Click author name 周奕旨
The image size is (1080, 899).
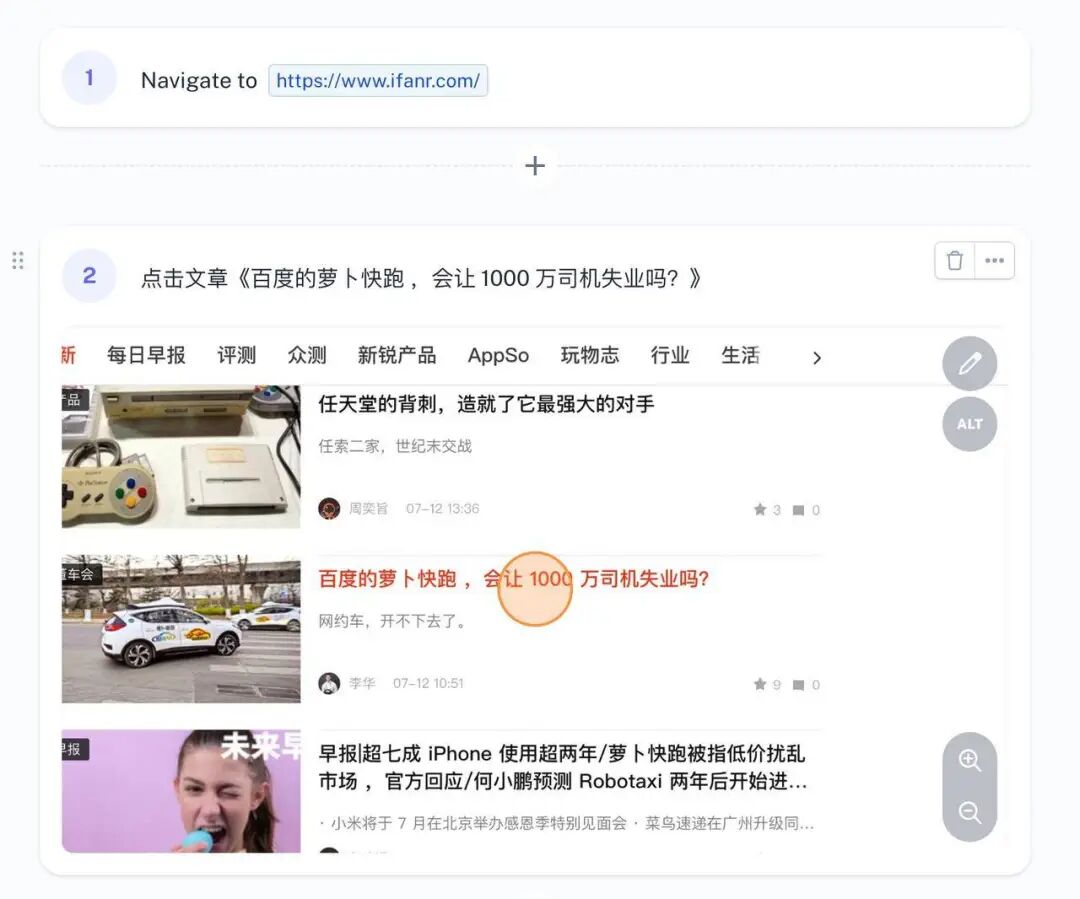[x=368, y=509]
